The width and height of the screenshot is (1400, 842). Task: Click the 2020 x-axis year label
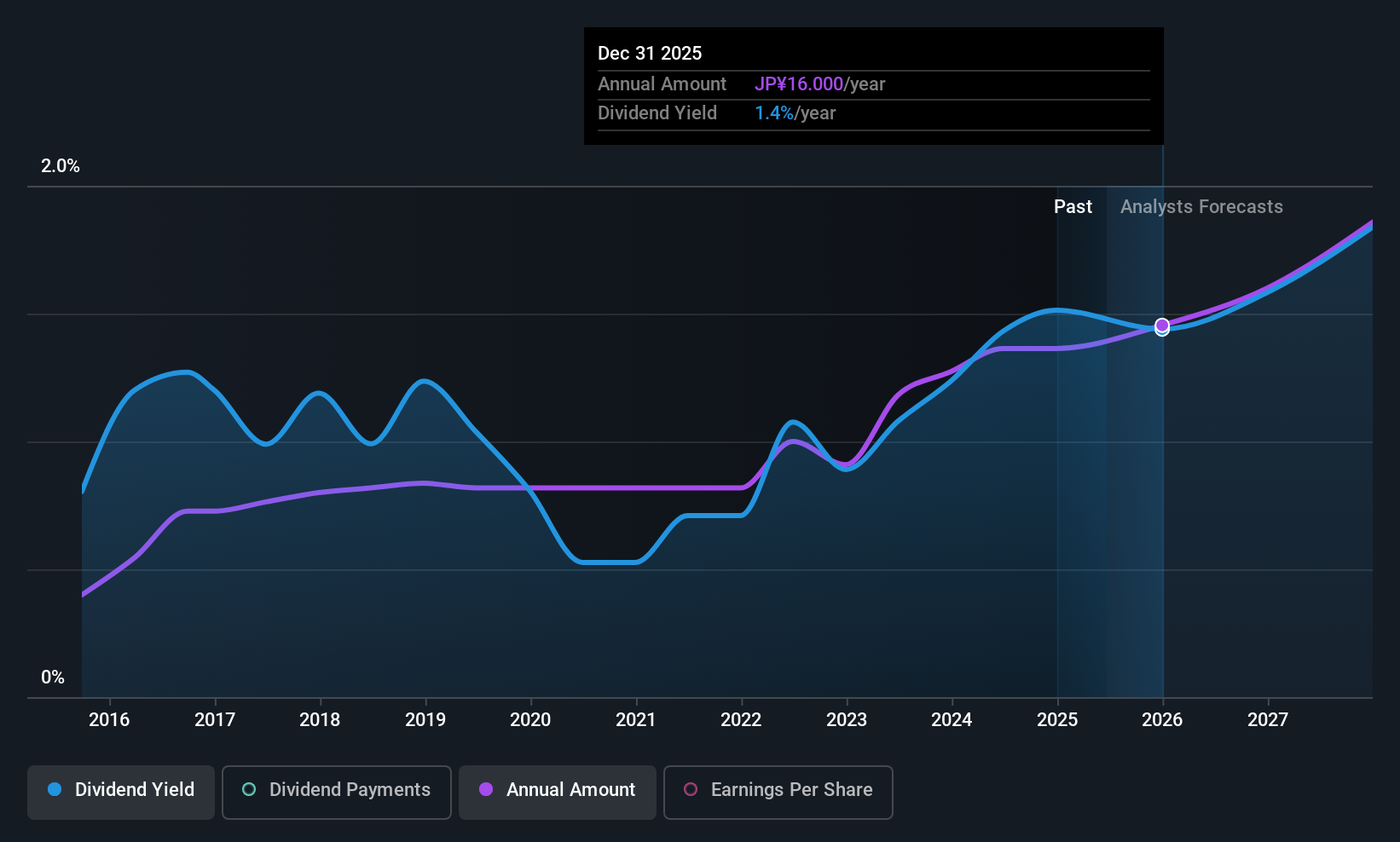point(530,719)
